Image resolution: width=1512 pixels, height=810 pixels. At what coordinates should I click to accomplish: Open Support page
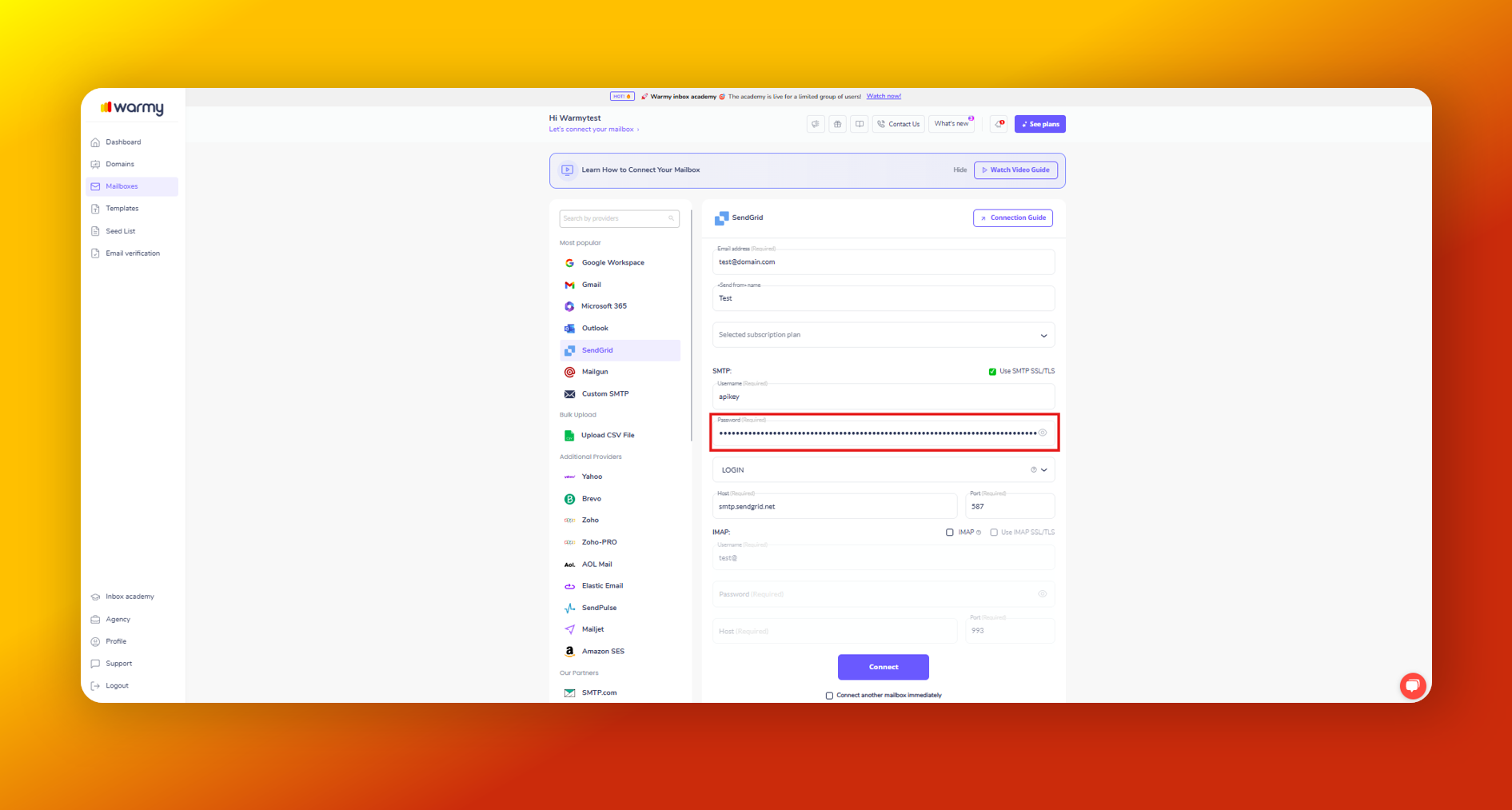132,664
